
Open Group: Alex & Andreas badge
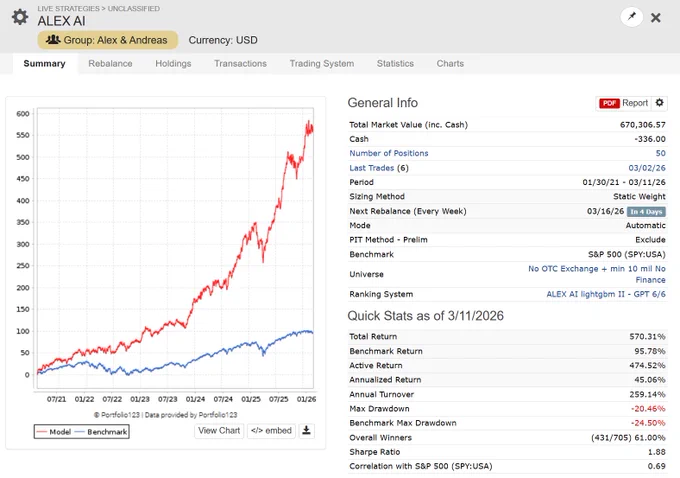pos(108,40)
